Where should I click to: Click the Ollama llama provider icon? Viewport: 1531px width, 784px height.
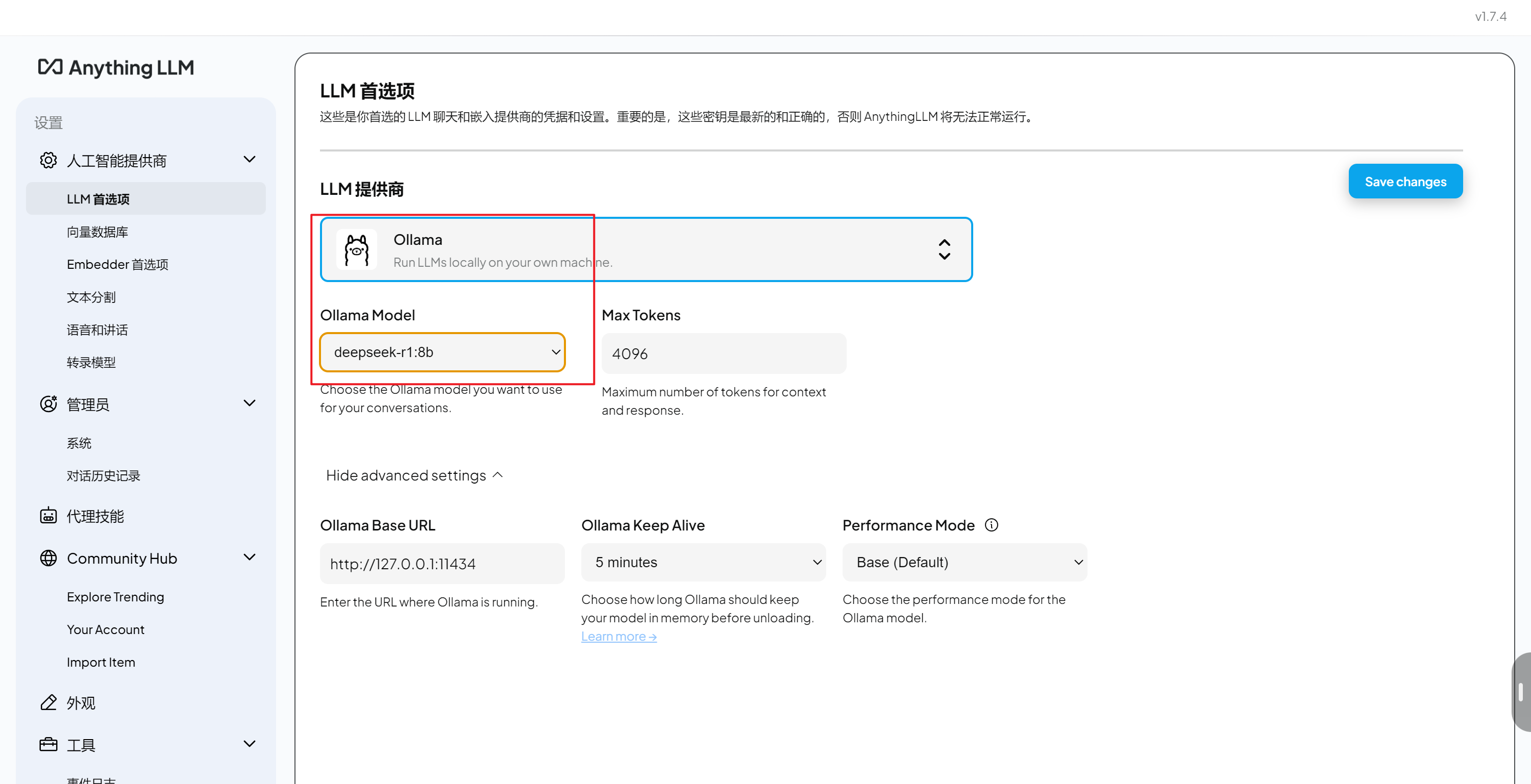pos(357,250)
